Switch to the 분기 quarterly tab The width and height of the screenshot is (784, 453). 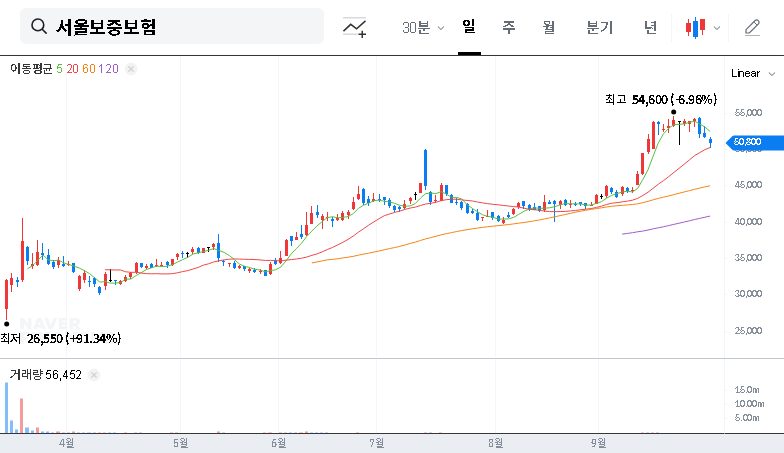point(600,27)
